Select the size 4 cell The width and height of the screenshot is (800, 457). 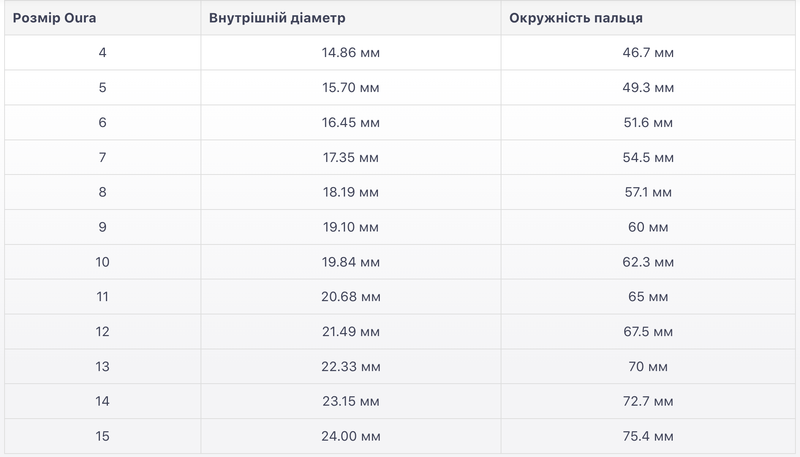(102, 52)
